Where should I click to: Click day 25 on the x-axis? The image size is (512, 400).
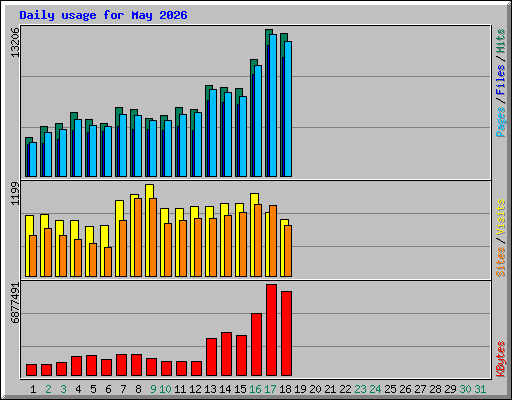tap(390, 389)
